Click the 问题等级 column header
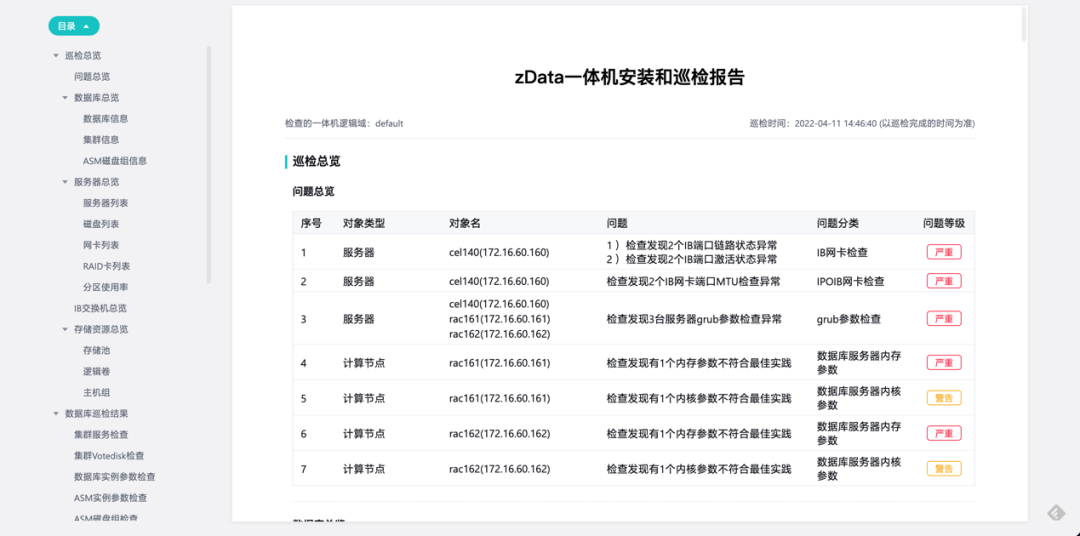 click(944, 223)
